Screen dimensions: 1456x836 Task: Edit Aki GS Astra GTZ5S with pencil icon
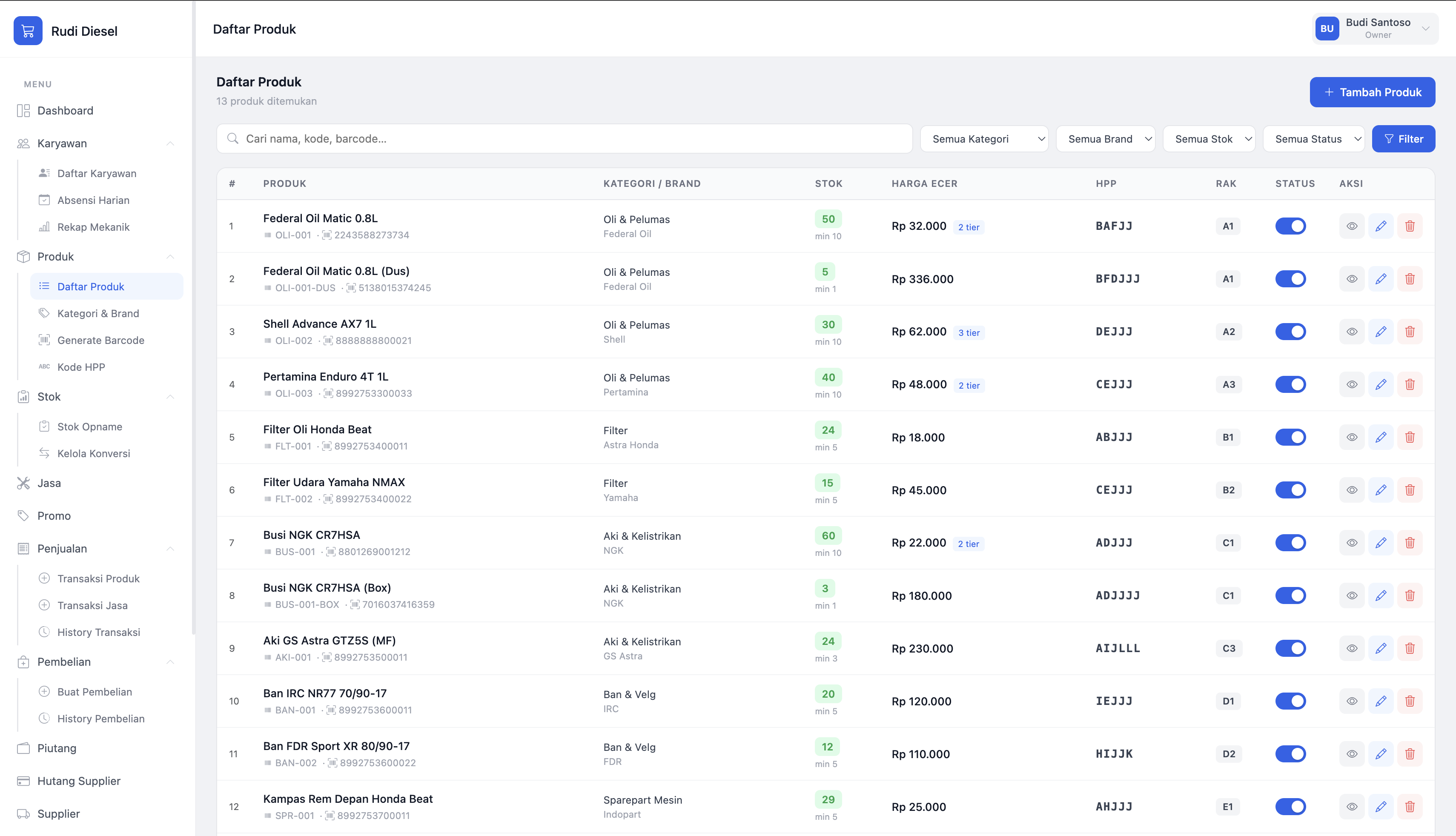(x=1381, y=649)
